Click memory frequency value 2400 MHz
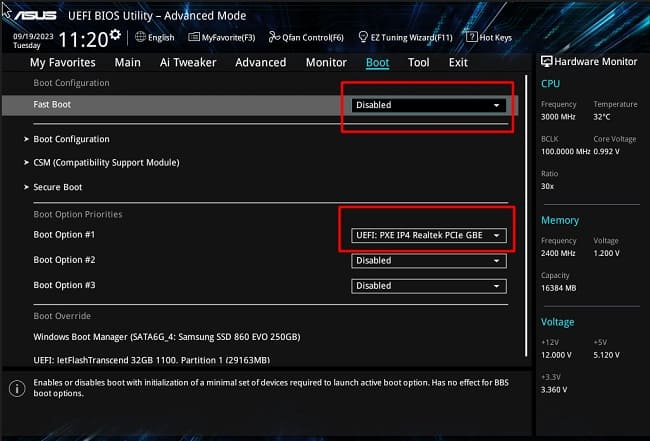This screenshot has height=441, width=650. (x=558, y=253)
